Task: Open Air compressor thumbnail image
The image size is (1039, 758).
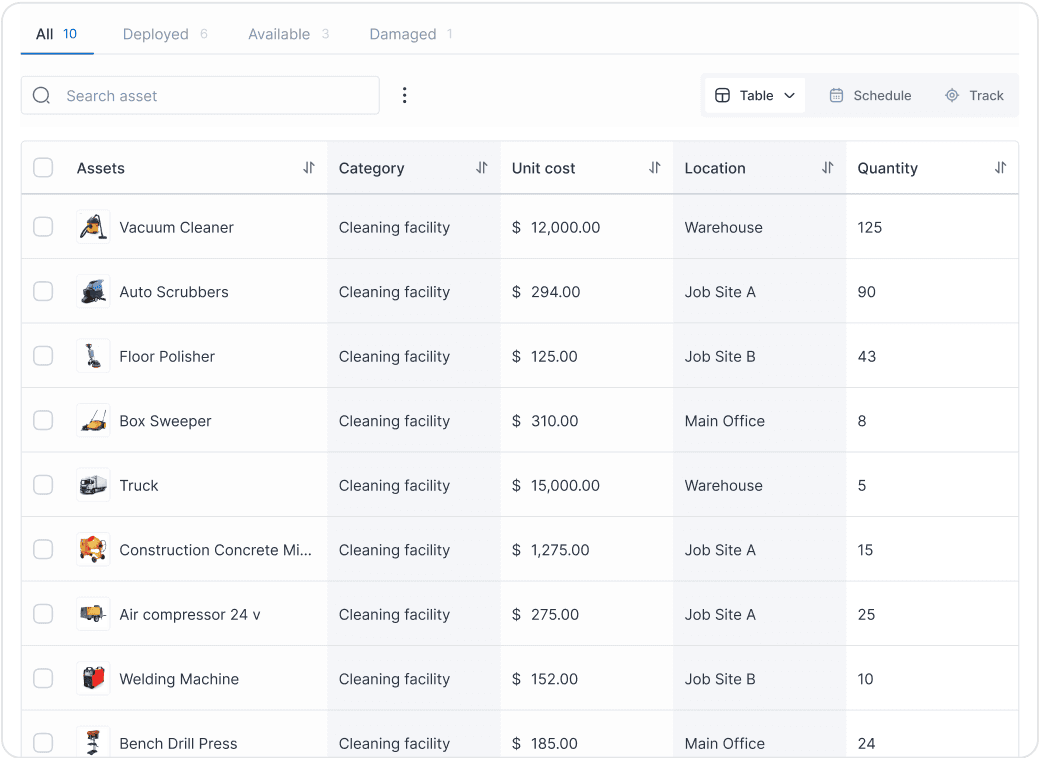Action: point(93,614)
